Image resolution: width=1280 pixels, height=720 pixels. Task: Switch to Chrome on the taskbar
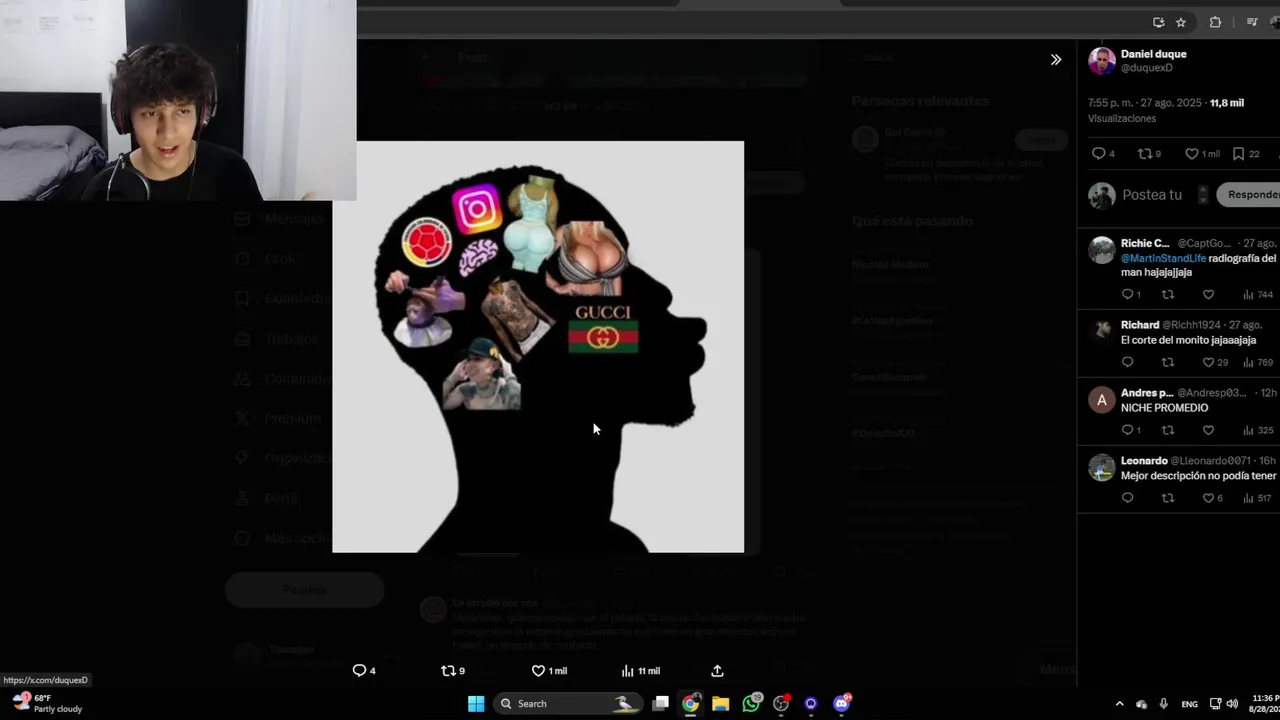point(690,703)
